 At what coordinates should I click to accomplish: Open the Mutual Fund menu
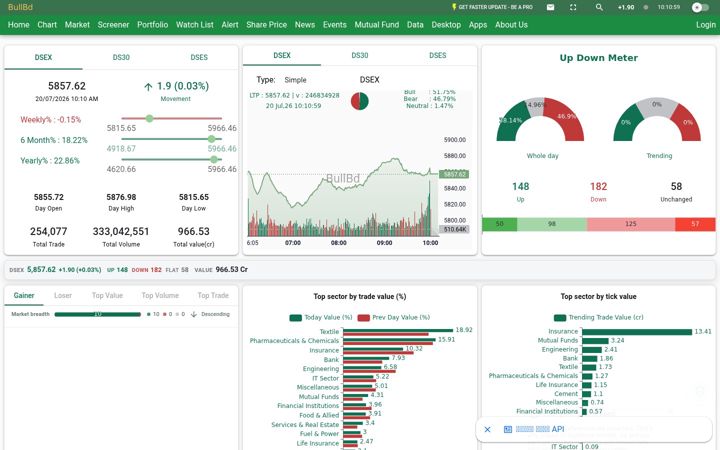coord(377,25)
